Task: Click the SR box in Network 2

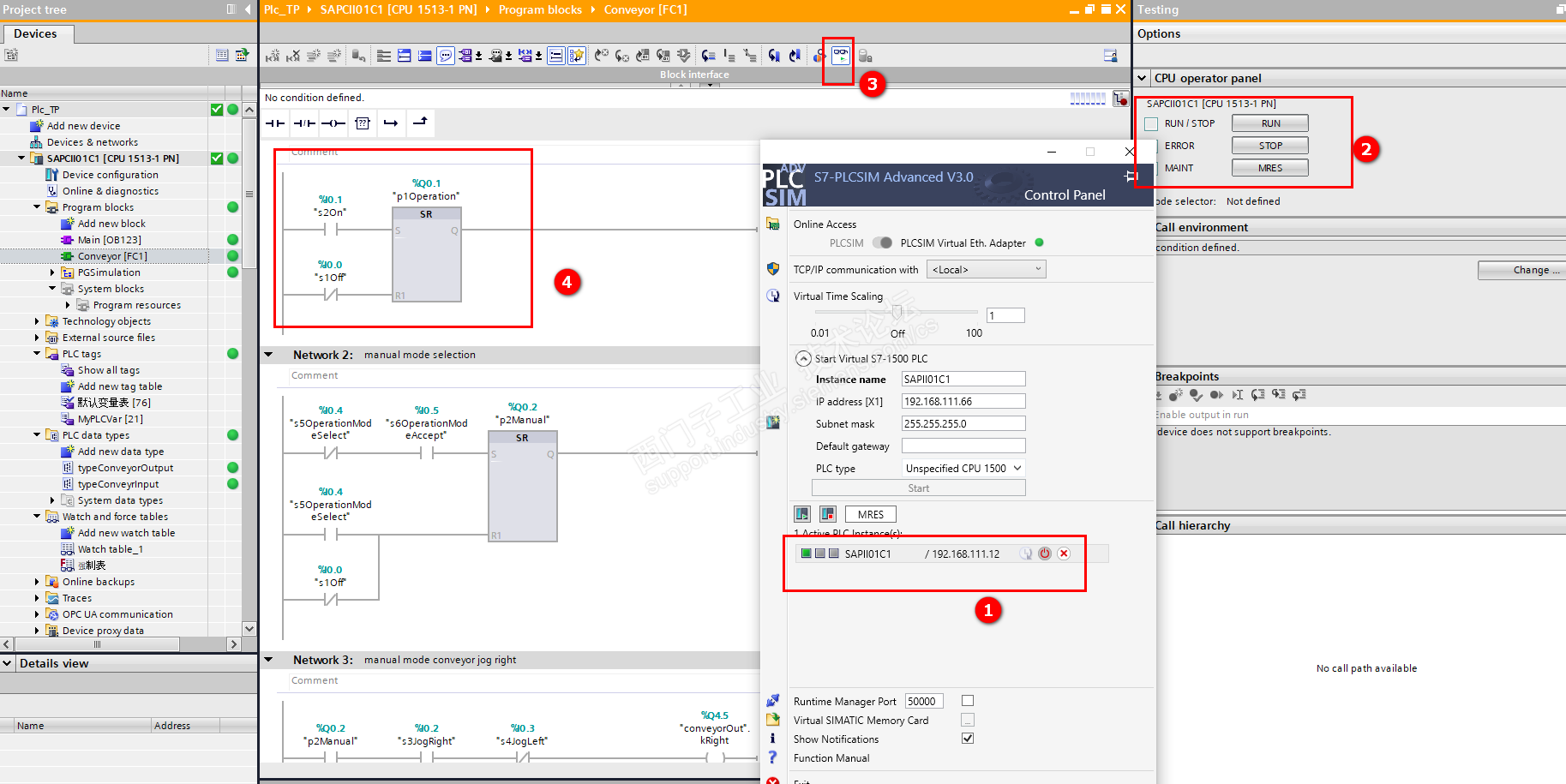Action: 523,486
